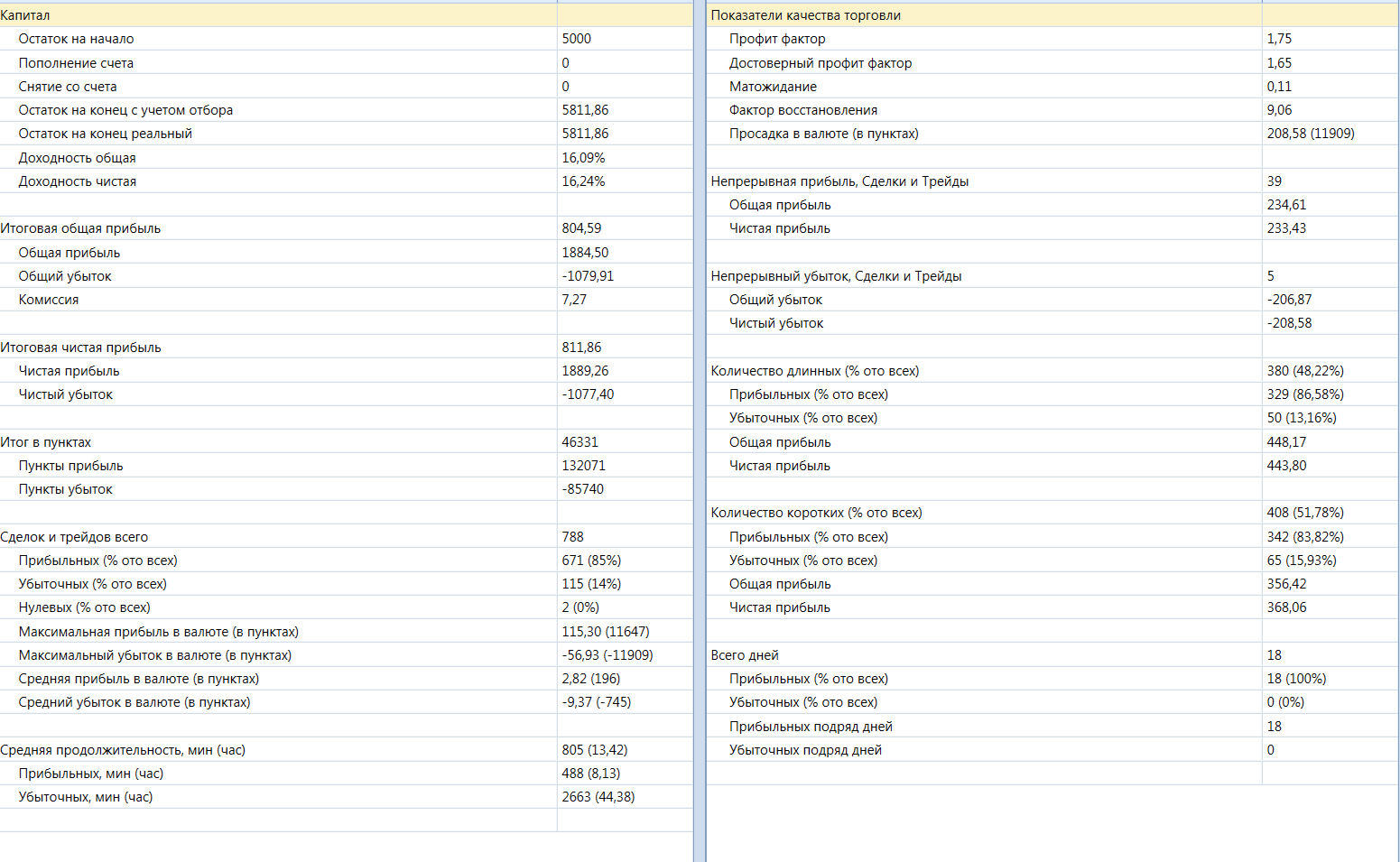
Task: Select the 'Итоговая чистая прибыль' label
Action: point(80,348)
